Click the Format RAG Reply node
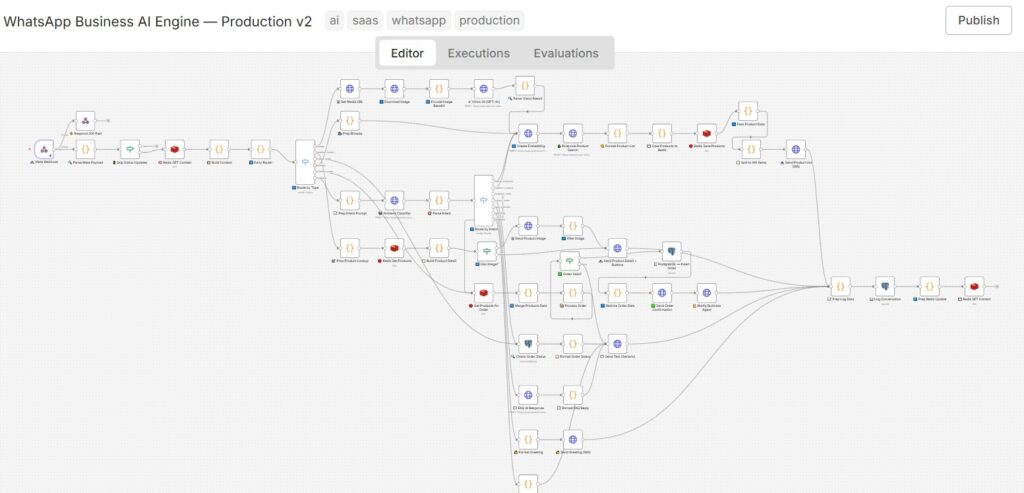The image size is (1024, 493). pos(573,394)
